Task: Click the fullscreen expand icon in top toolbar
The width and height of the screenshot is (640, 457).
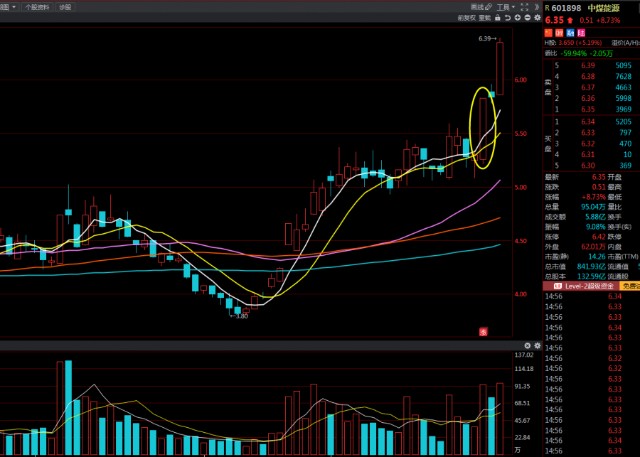Action: (x=524, y=6)
